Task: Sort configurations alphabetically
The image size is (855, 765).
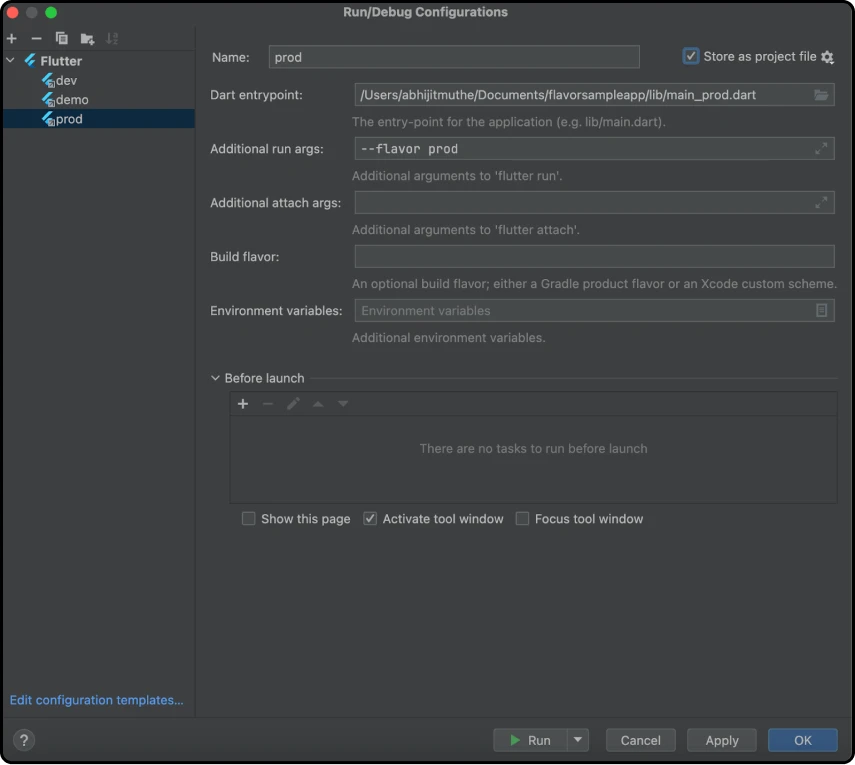Action: 112,38
